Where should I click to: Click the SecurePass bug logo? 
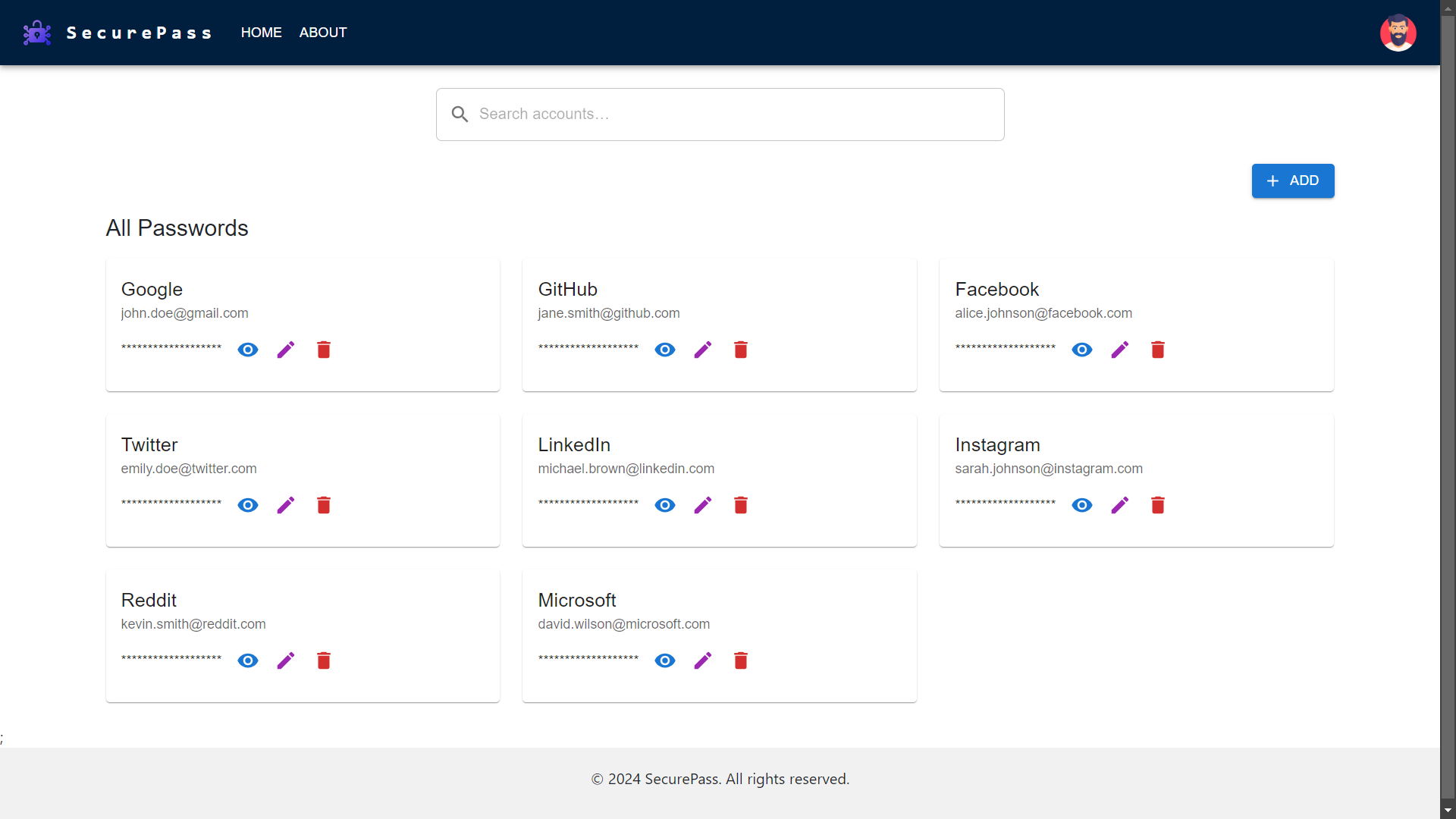pos(37,32)
